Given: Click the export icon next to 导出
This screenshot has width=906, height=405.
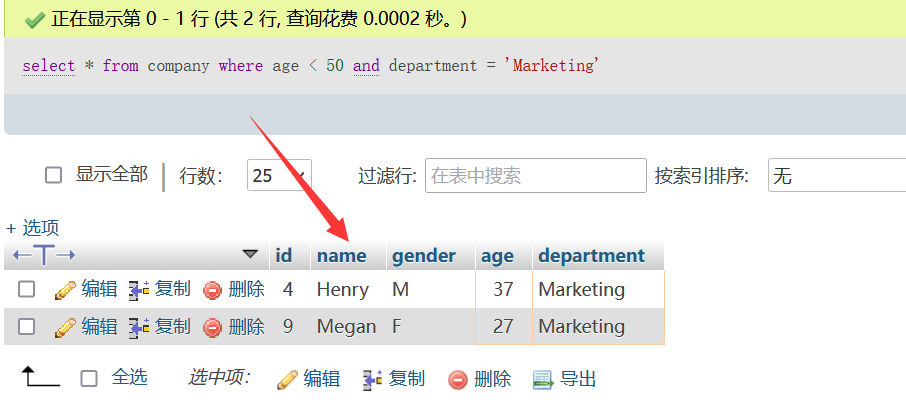Looking at the screenshot, I should [543, 380].
